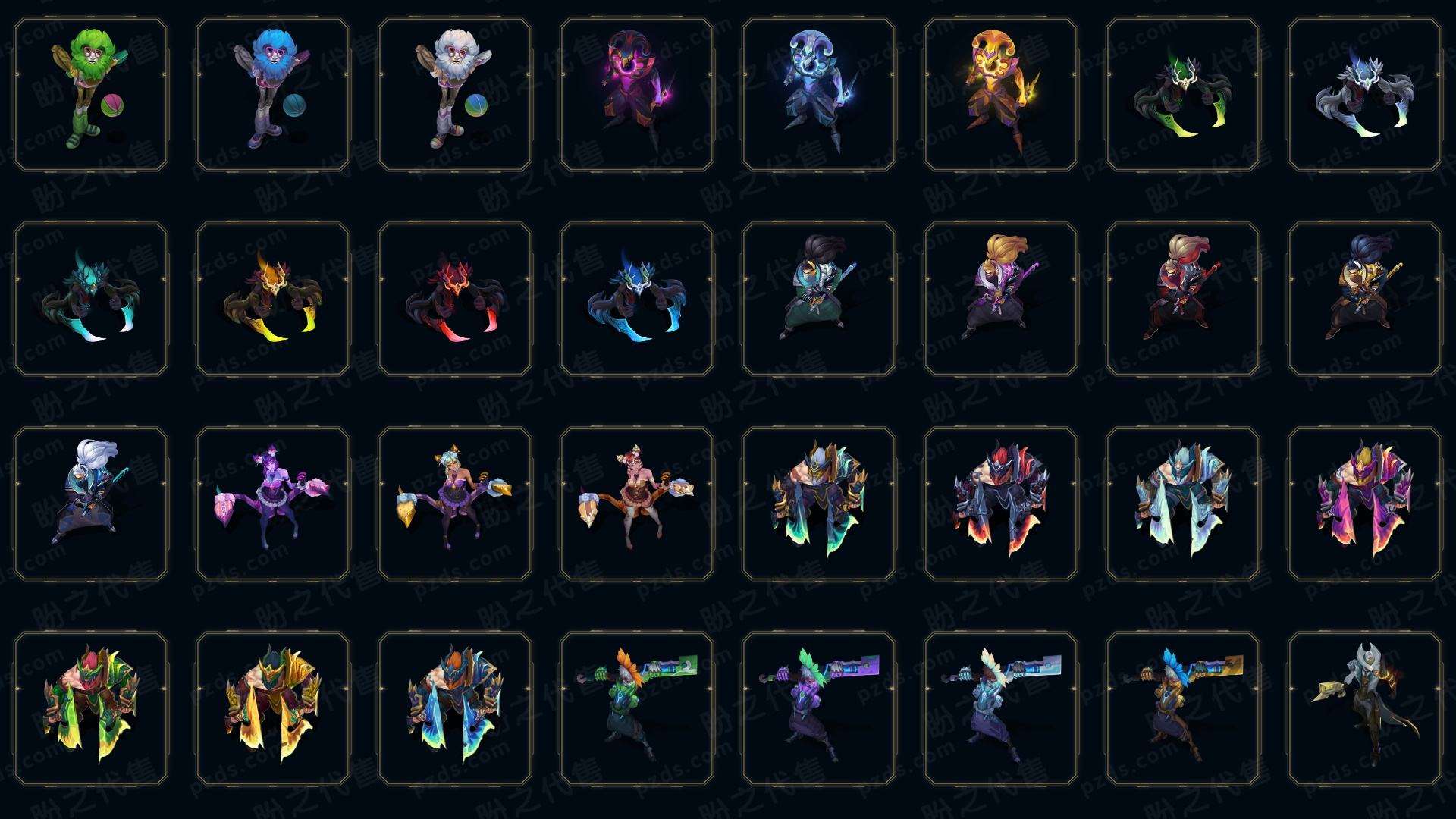Choose the magenta glowing masked mage skin

[637, 95]
